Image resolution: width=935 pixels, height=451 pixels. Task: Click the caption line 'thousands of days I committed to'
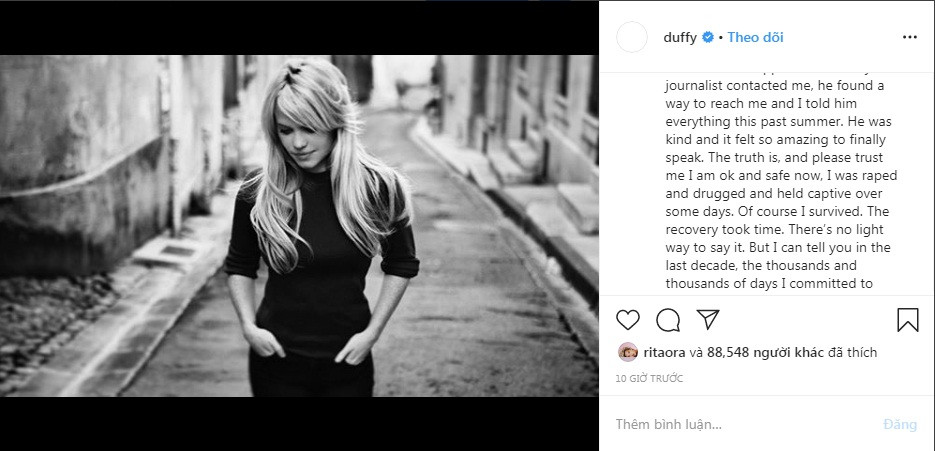pos(769,283)
